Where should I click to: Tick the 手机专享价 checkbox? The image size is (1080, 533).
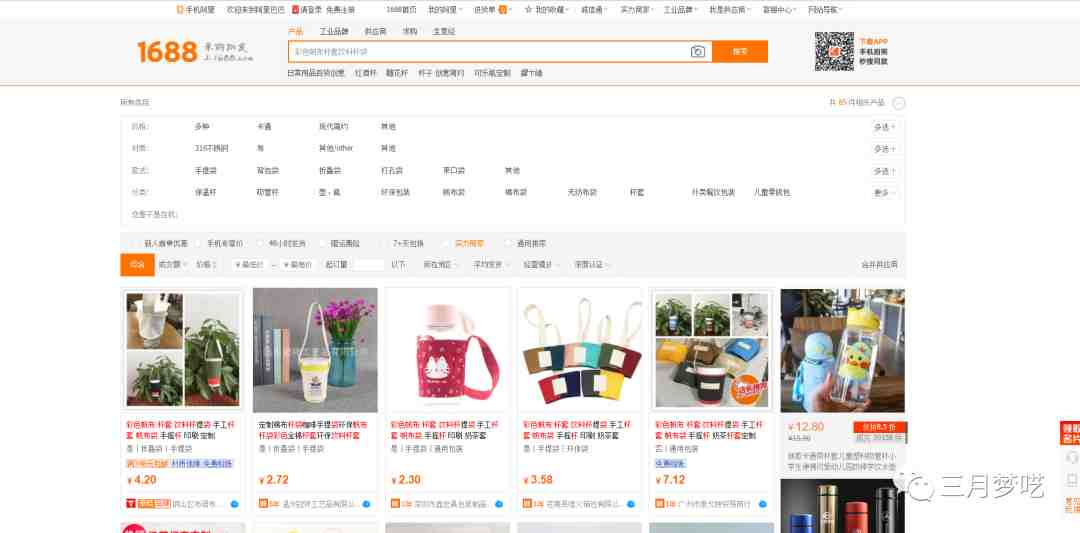198,243
